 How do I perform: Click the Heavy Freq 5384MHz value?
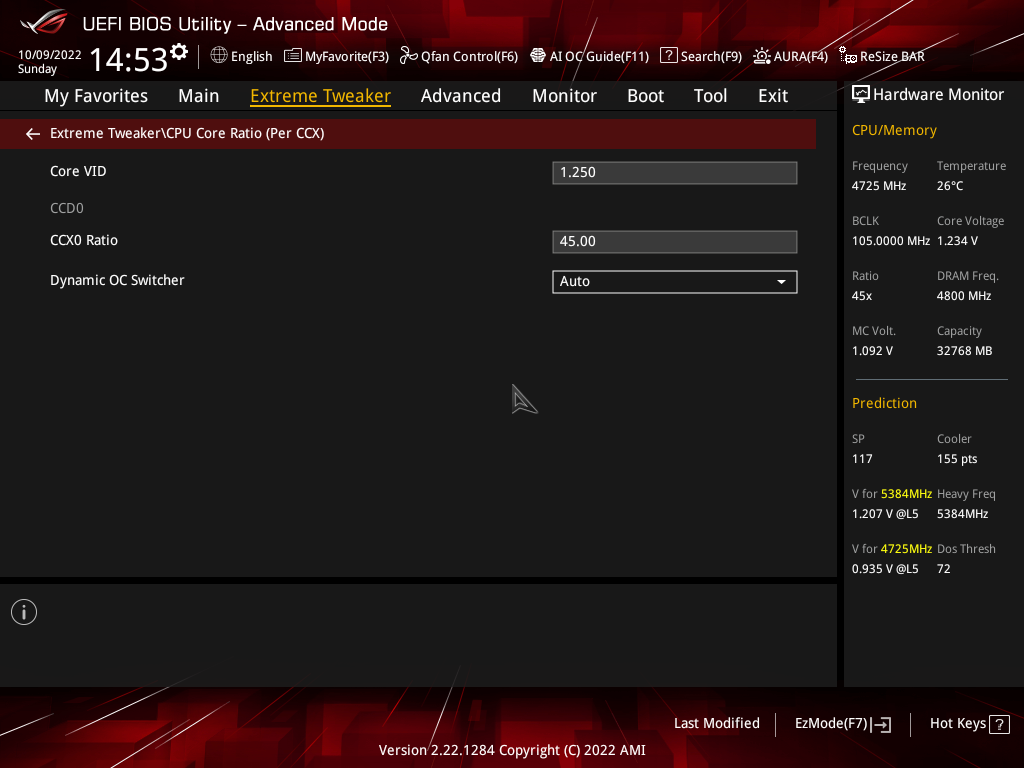[962, 514]
